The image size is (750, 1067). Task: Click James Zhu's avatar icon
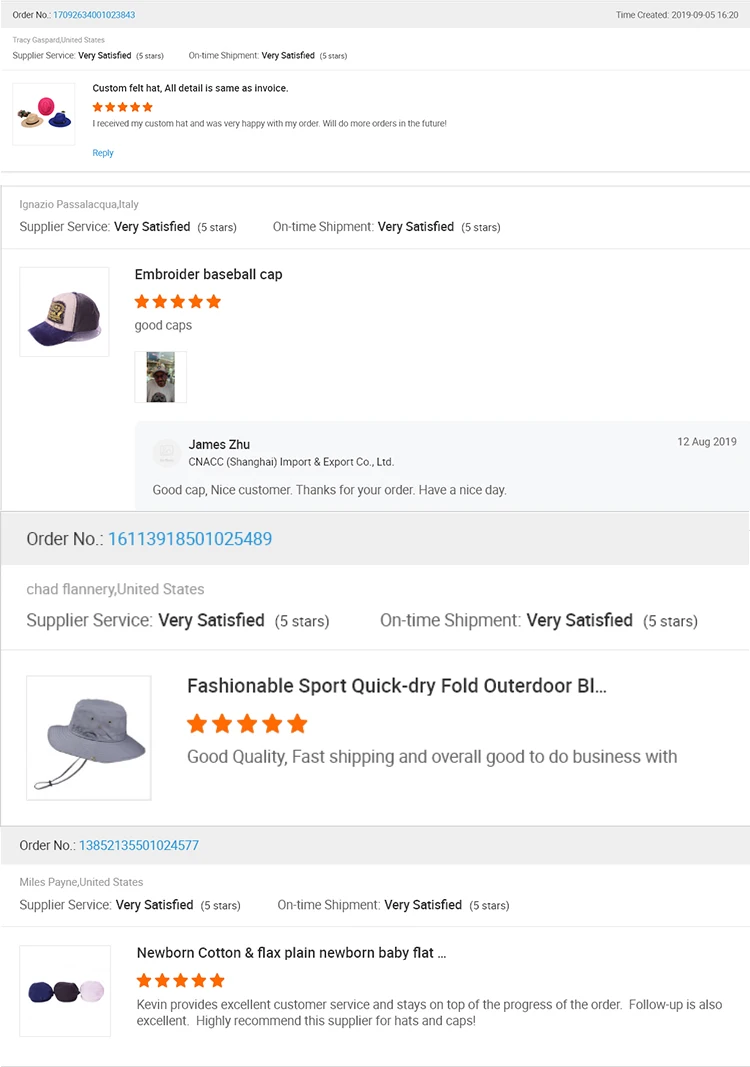[166, 453]
